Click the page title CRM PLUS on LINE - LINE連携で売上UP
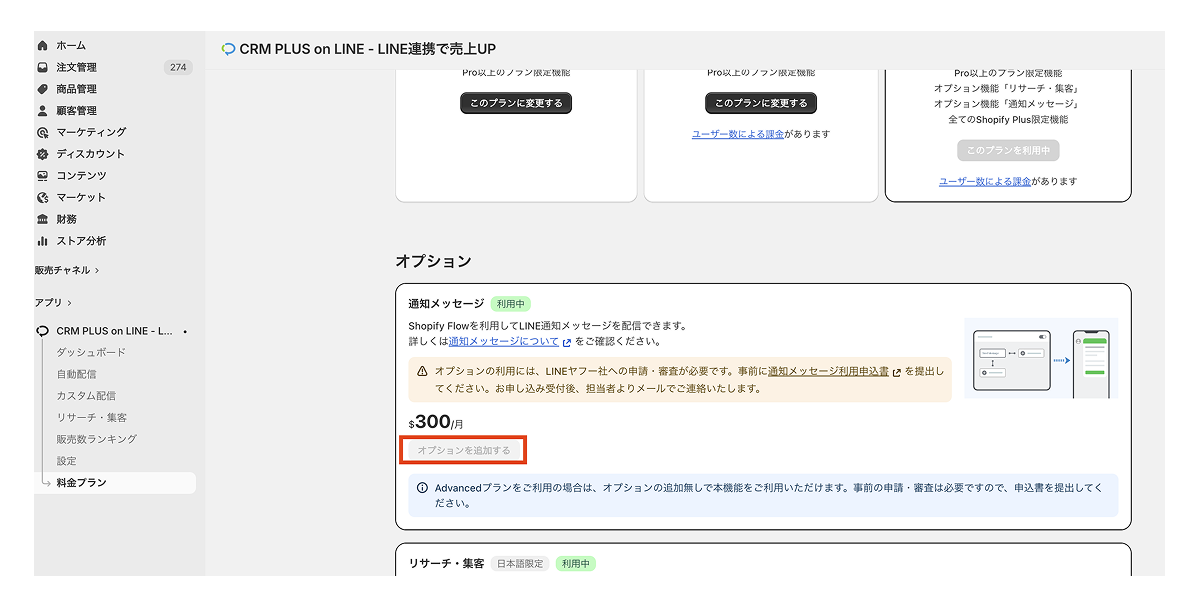 368,49
